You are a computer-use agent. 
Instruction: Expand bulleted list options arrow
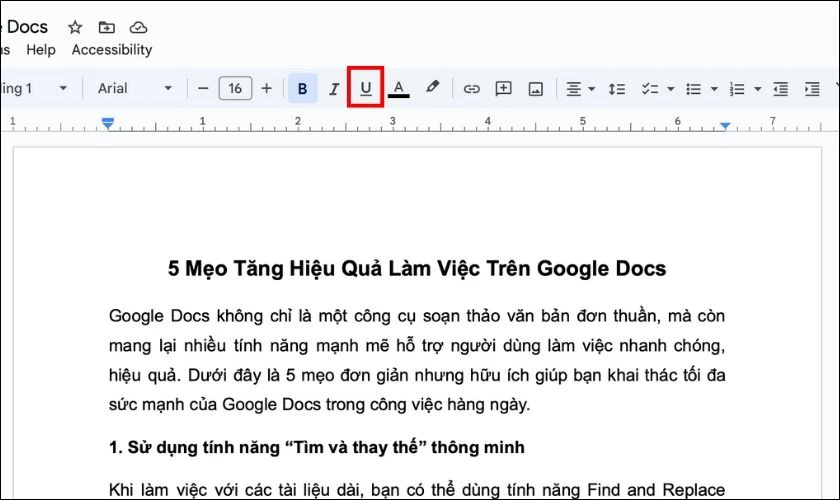coord(714,89)
